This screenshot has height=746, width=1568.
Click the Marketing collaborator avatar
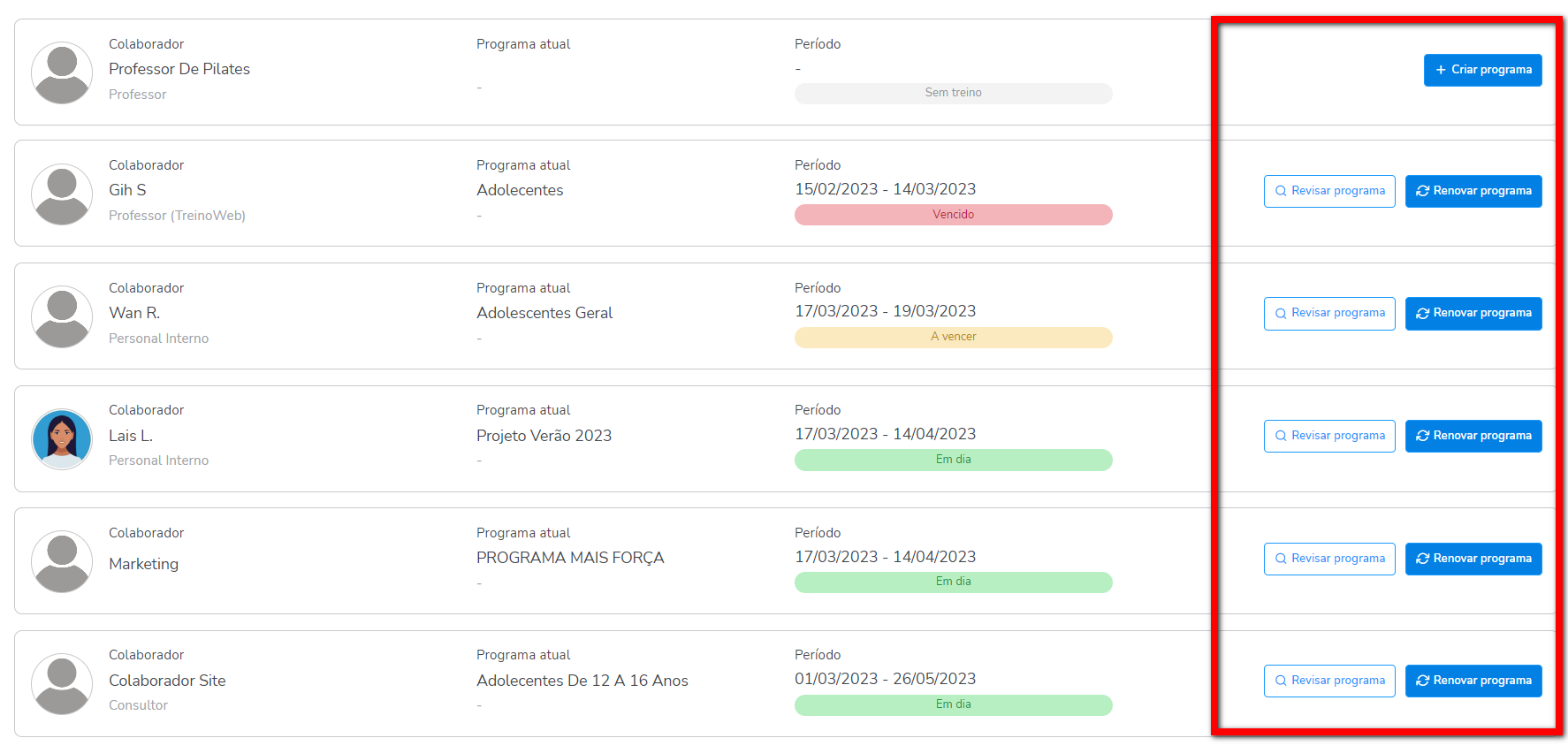pos(62,561)
